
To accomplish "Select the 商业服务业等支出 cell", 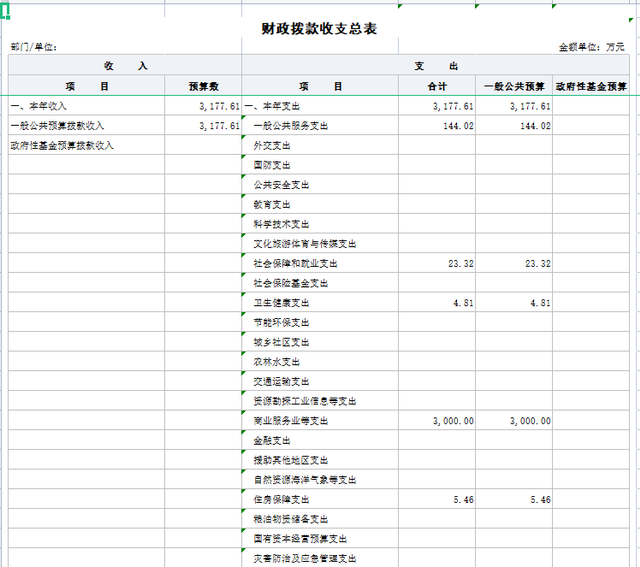I will 290,421.
